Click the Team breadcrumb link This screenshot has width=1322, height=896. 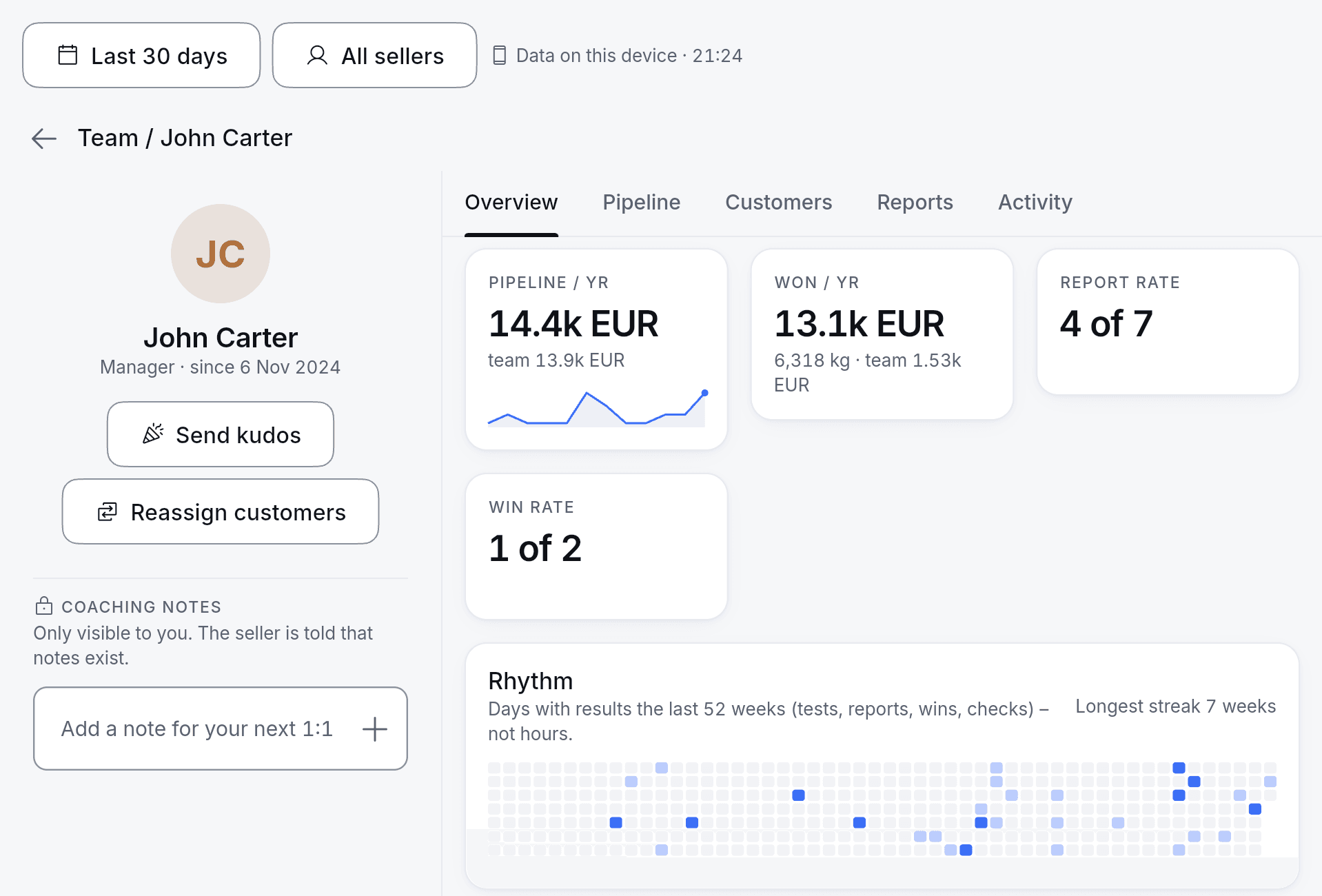coord(108,138)
